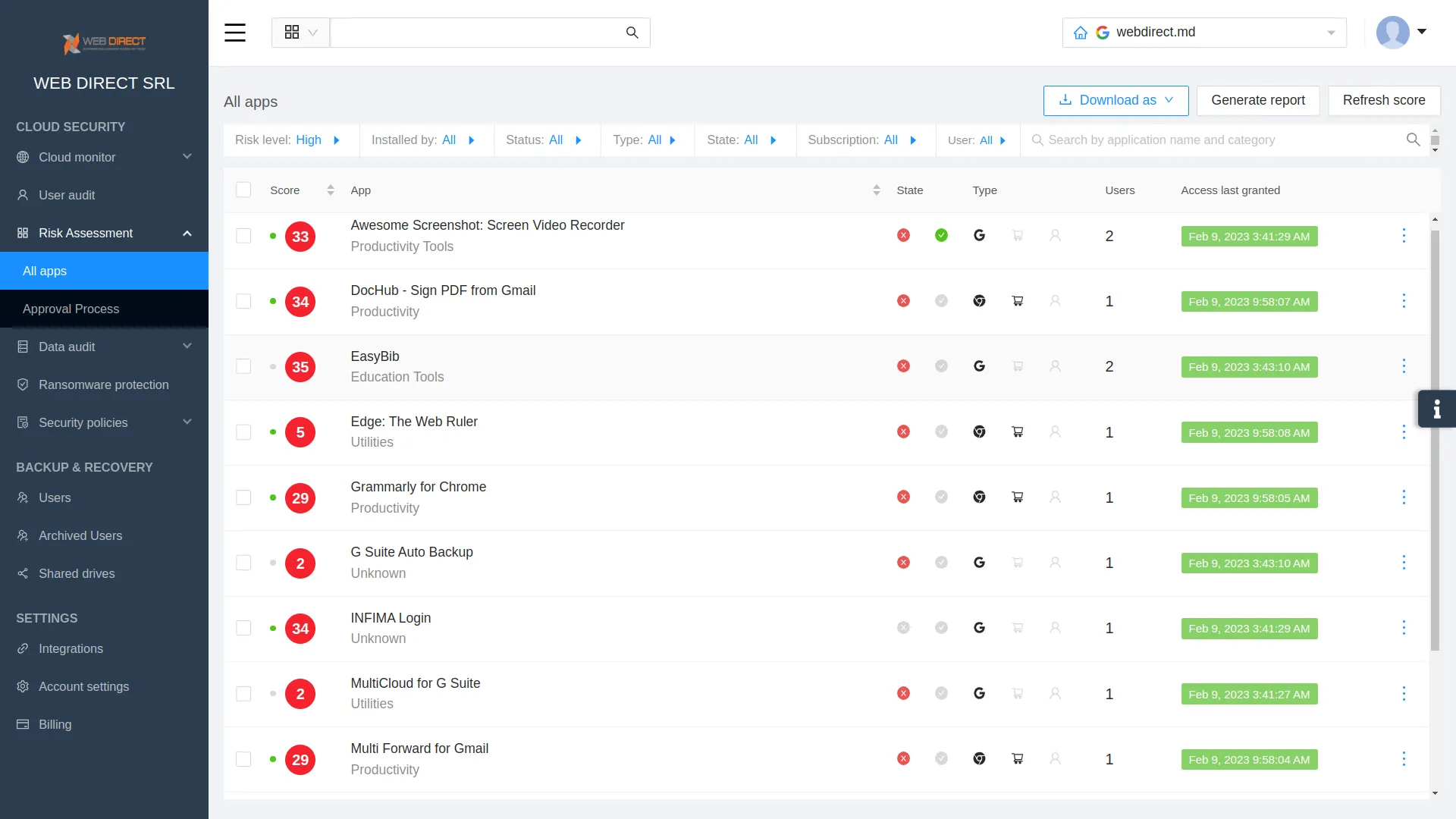The width and height of the screenshot is (1456, 819).
Task: Click the search magnifier in top bar
Action: [x=632, y=33]
